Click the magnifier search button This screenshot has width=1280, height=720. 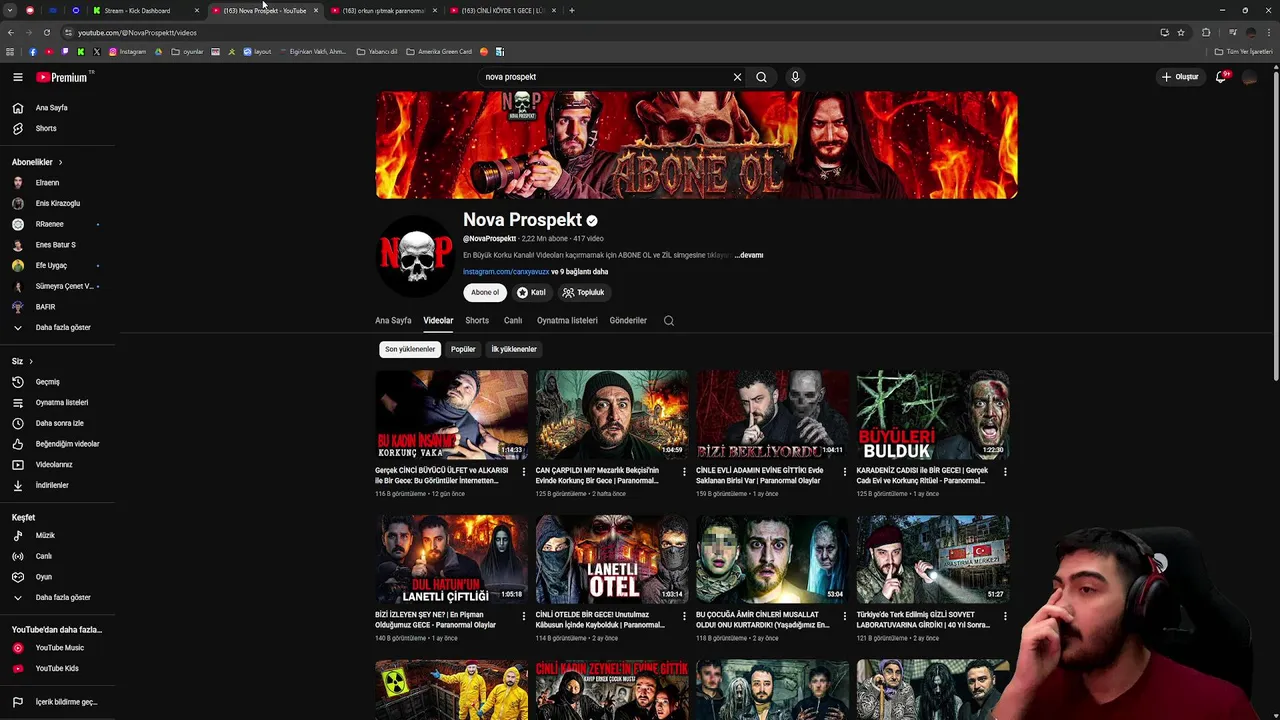coord(761,77)
